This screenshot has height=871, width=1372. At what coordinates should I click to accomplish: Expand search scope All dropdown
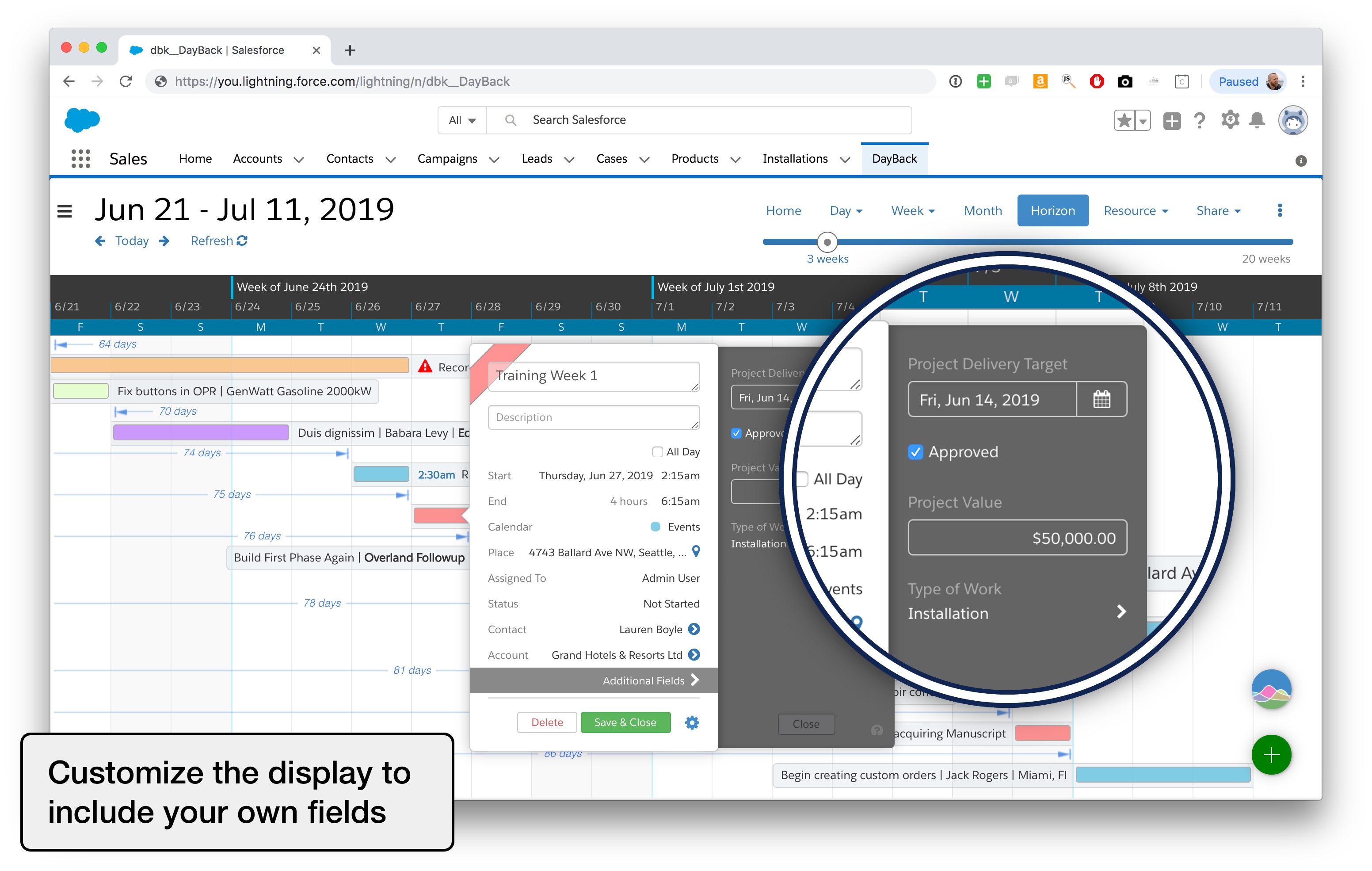(x=462, y=120)
